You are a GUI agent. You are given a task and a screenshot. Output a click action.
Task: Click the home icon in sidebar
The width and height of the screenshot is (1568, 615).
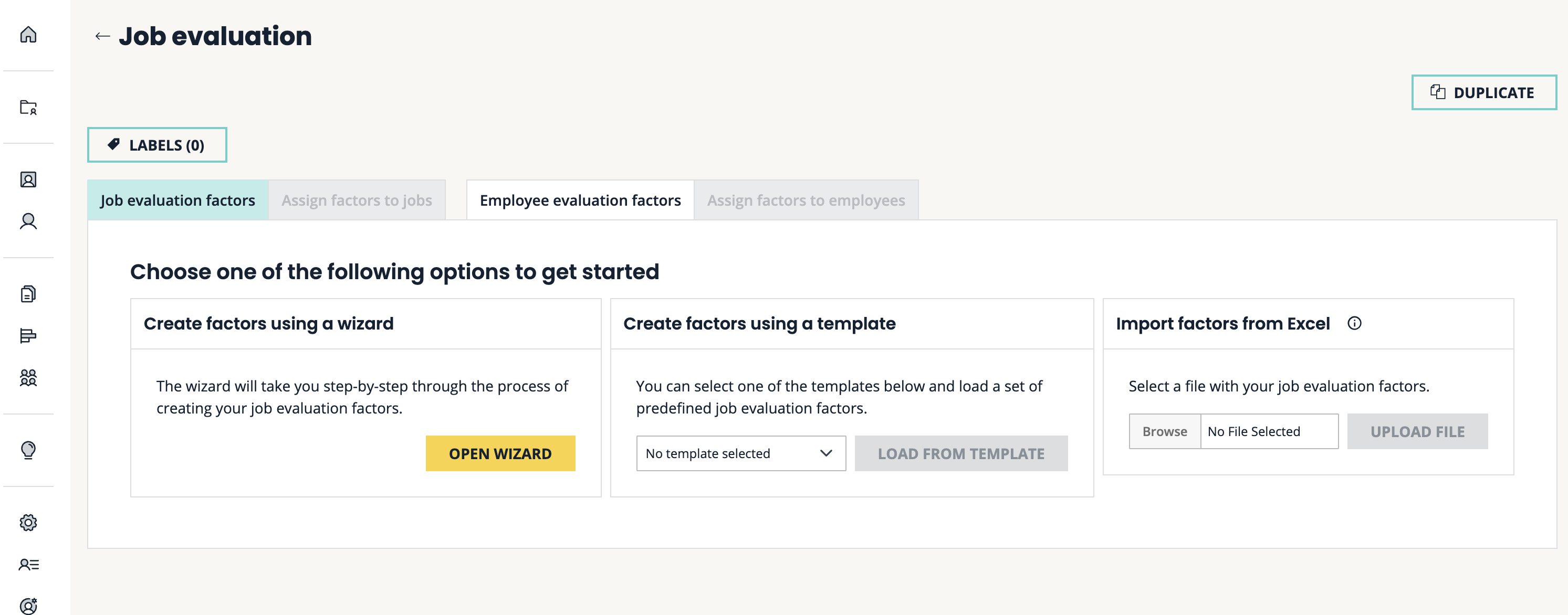28,35
